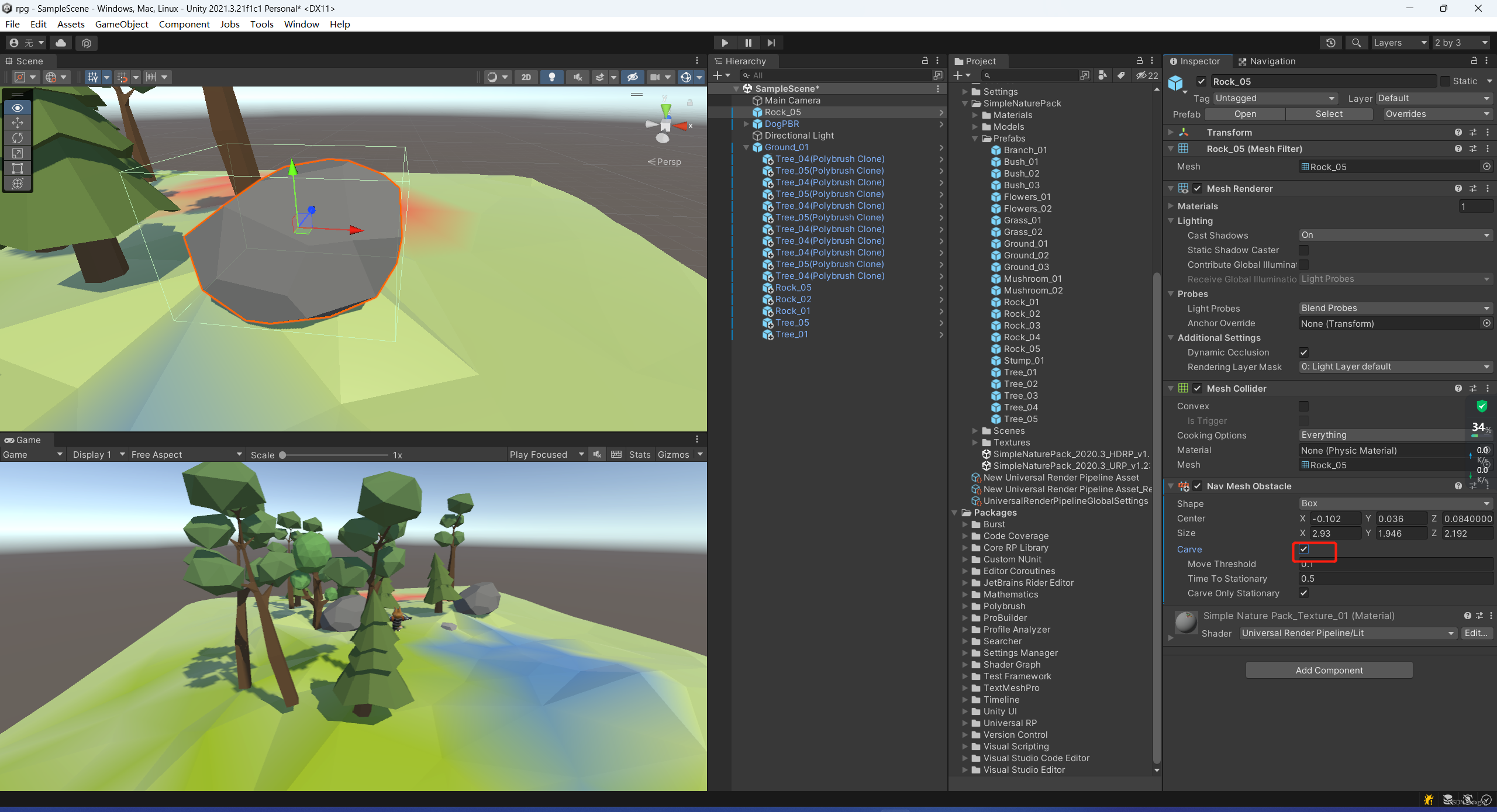
Task: Click the Pause button in toolbar
Action: point(748,42)
